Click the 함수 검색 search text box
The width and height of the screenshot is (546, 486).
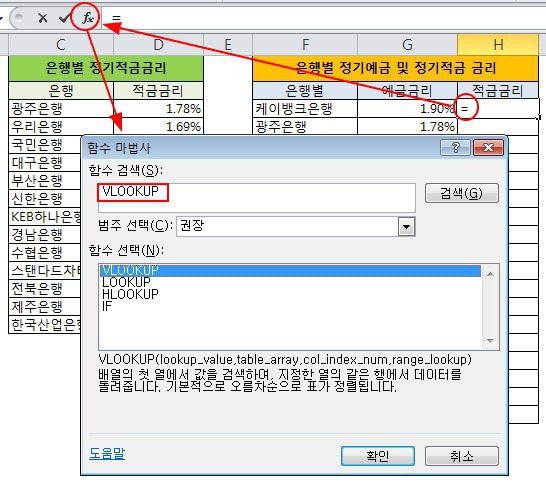tap(257, 197)
